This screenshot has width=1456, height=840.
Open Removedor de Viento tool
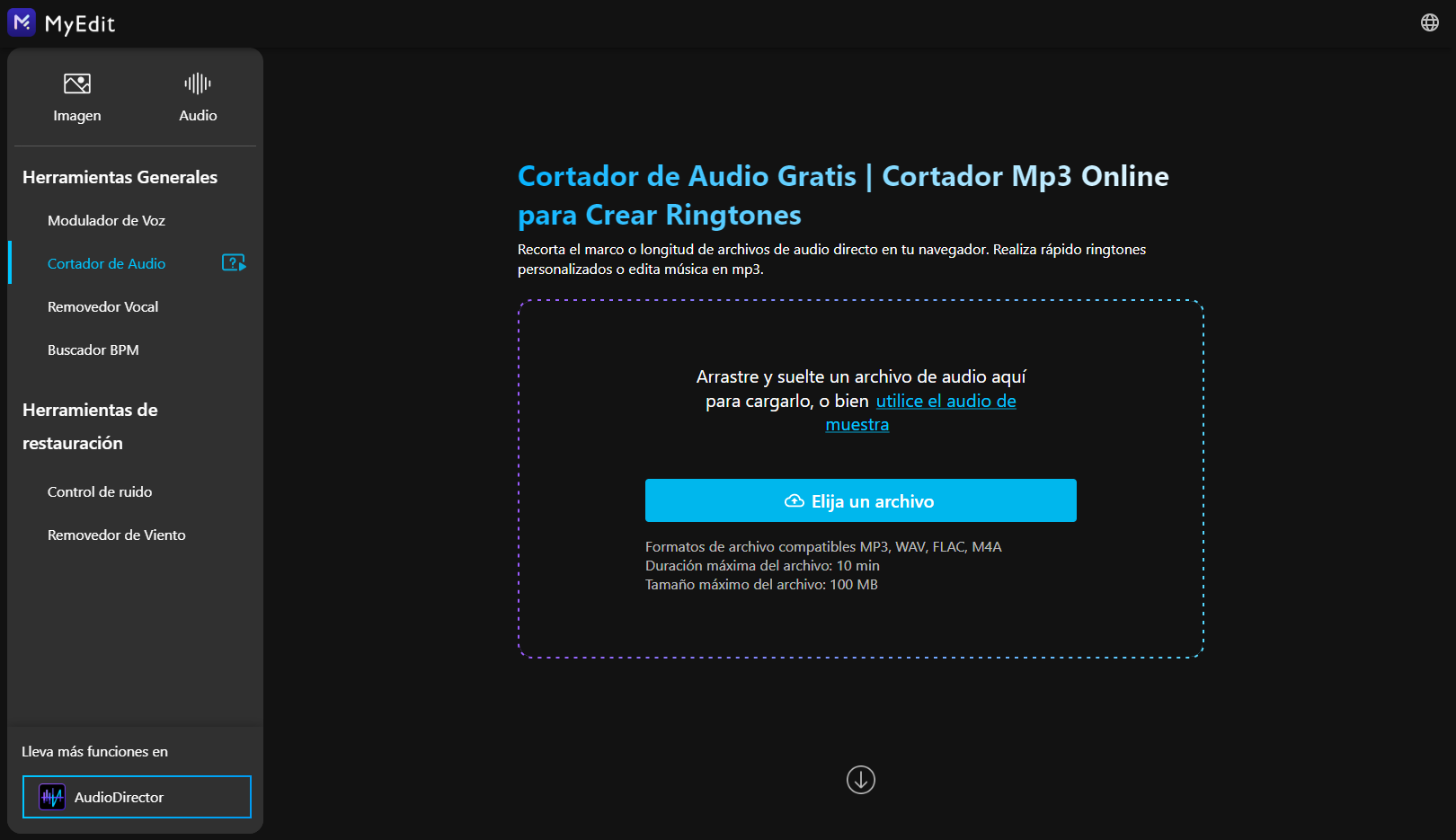tap(117, 535)
